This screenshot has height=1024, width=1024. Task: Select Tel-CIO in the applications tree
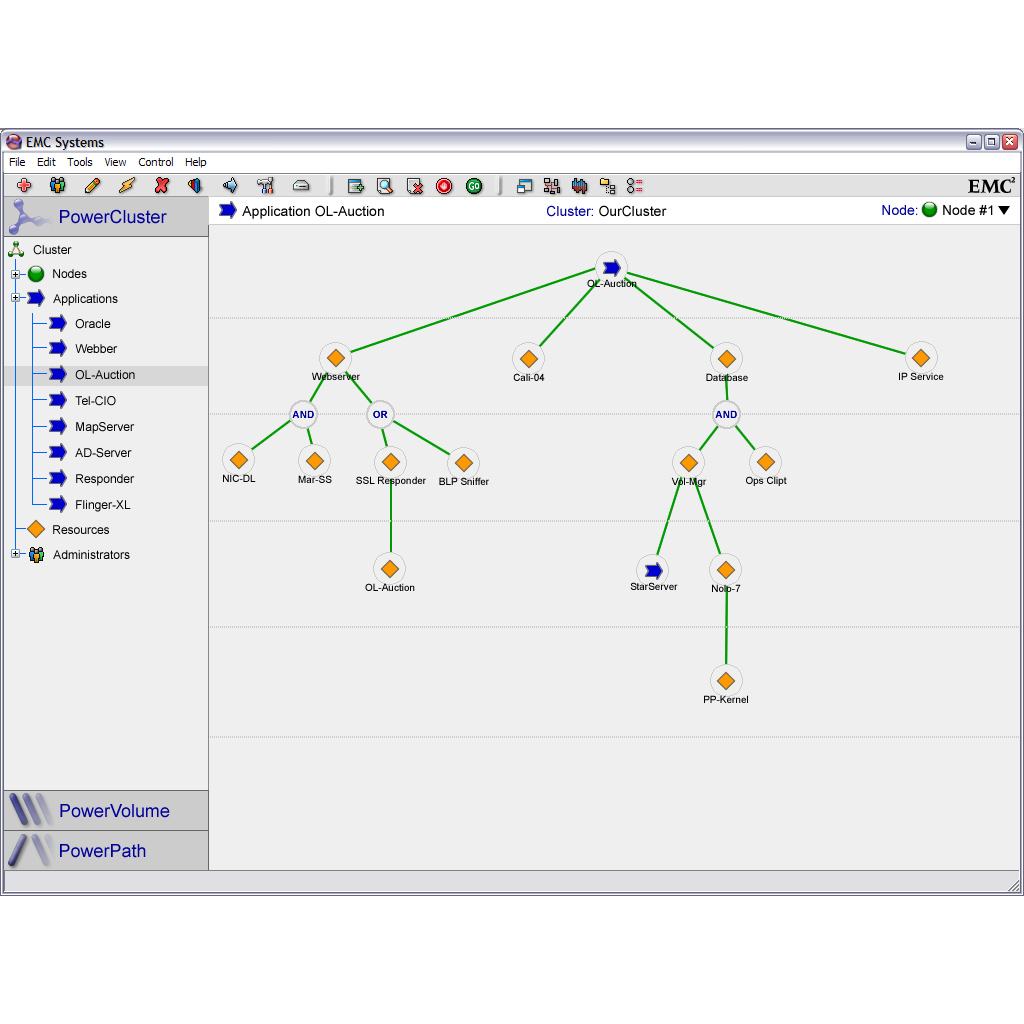pyautogui.click(x=95, y=401)
